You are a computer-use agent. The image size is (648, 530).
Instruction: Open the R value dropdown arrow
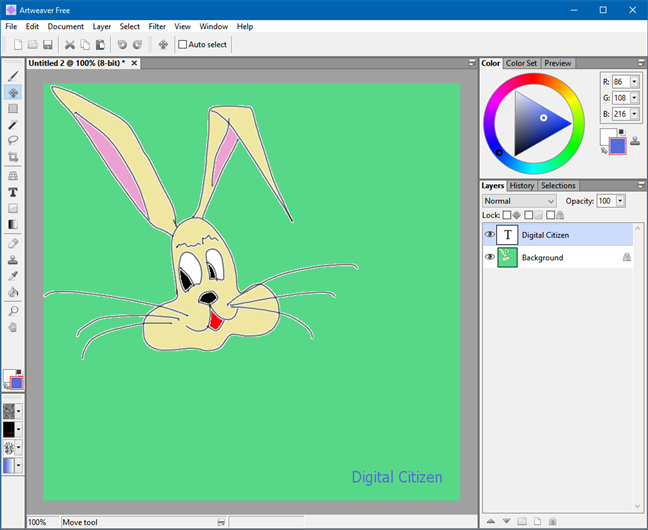[634, 81]
